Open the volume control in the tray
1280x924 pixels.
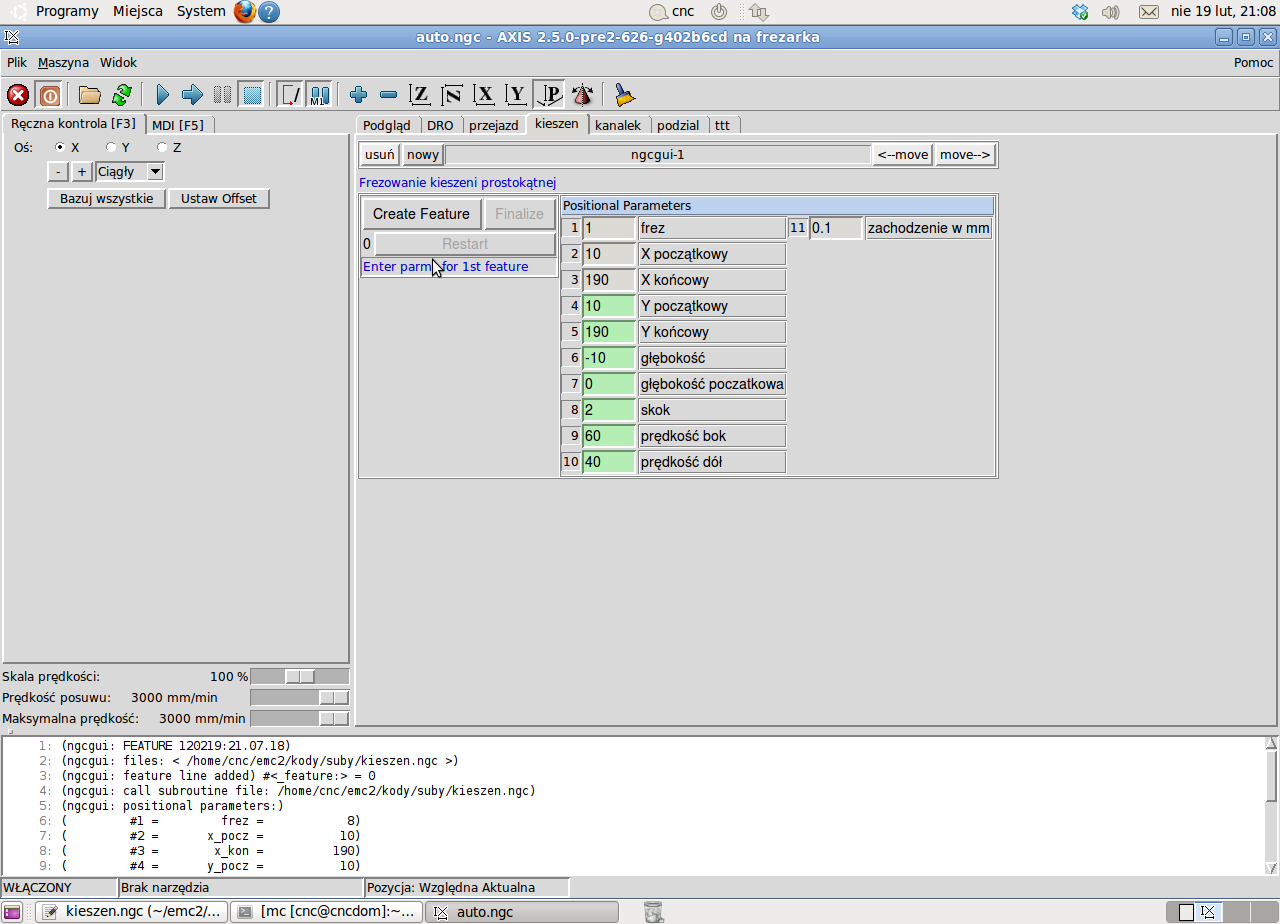click(x=1110, y=12)
